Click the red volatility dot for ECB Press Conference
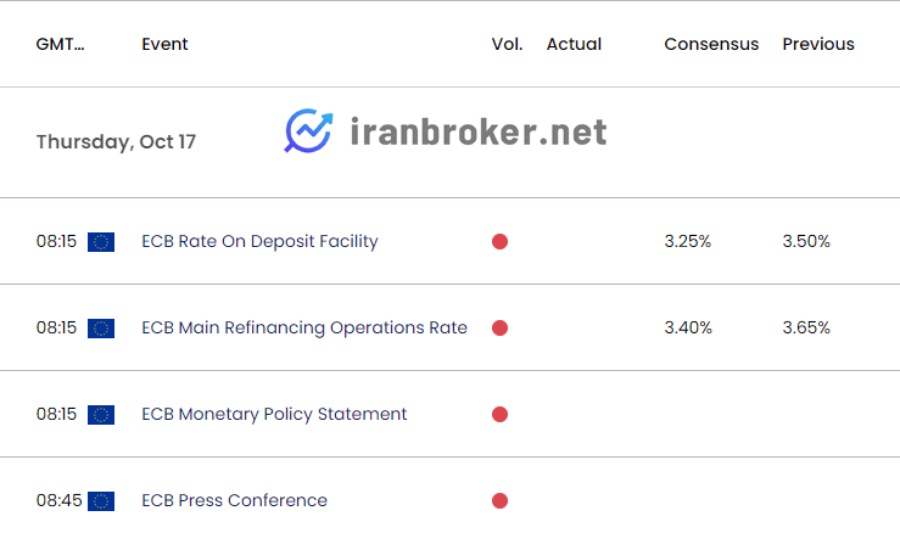Screen dimensions: 900x533 500,501
